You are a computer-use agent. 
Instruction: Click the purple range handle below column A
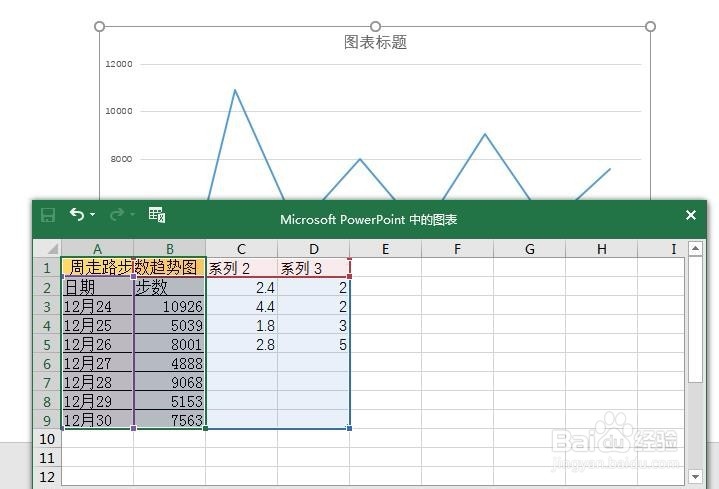coord(133,428)
